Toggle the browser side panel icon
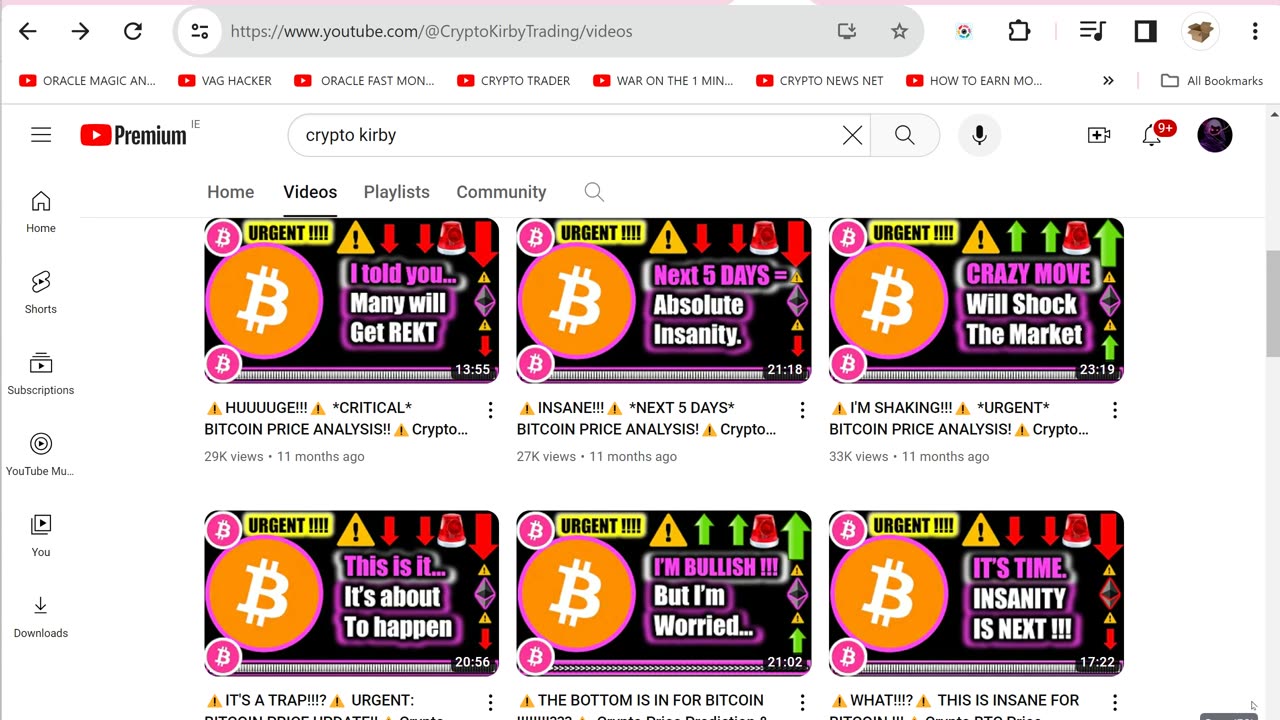1280x720 pixels. click(1145, 31)
